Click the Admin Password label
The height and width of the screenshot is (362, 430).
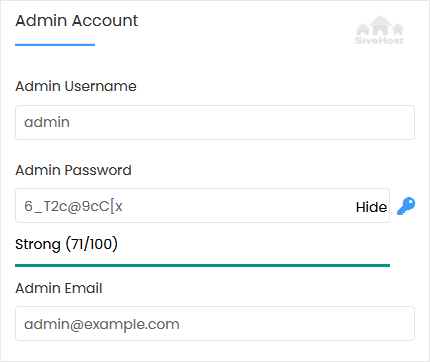point(73,170)
